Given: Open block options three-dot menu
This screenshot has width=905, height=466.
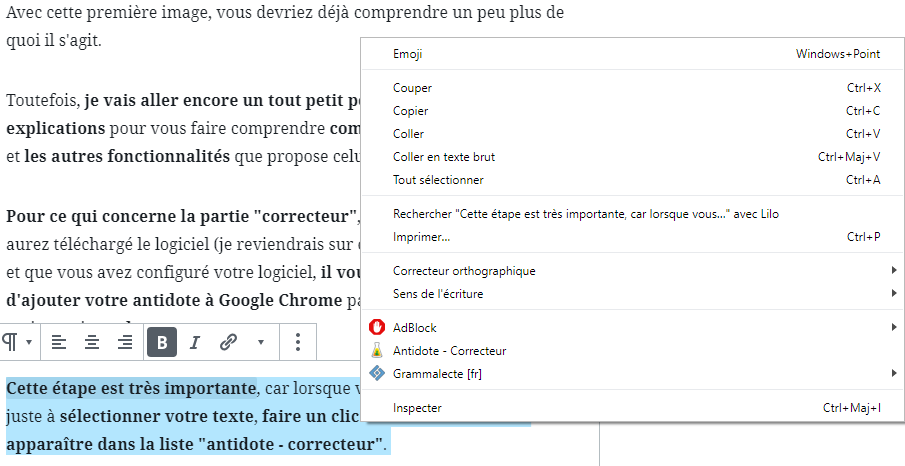Looking at the screenshot, I should point(298,342).
